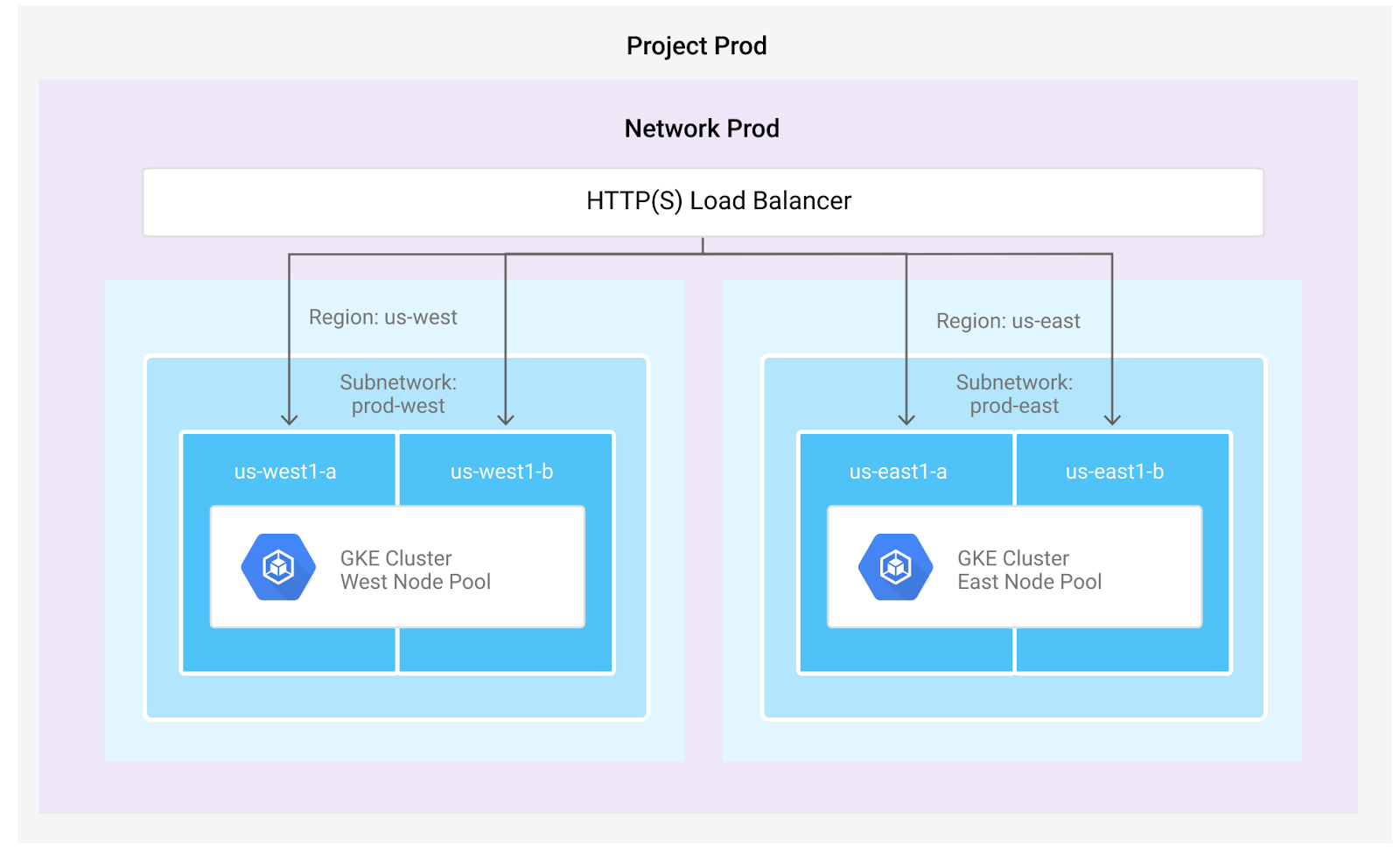Select the 'Region: us-west' label

click(383, 317)
